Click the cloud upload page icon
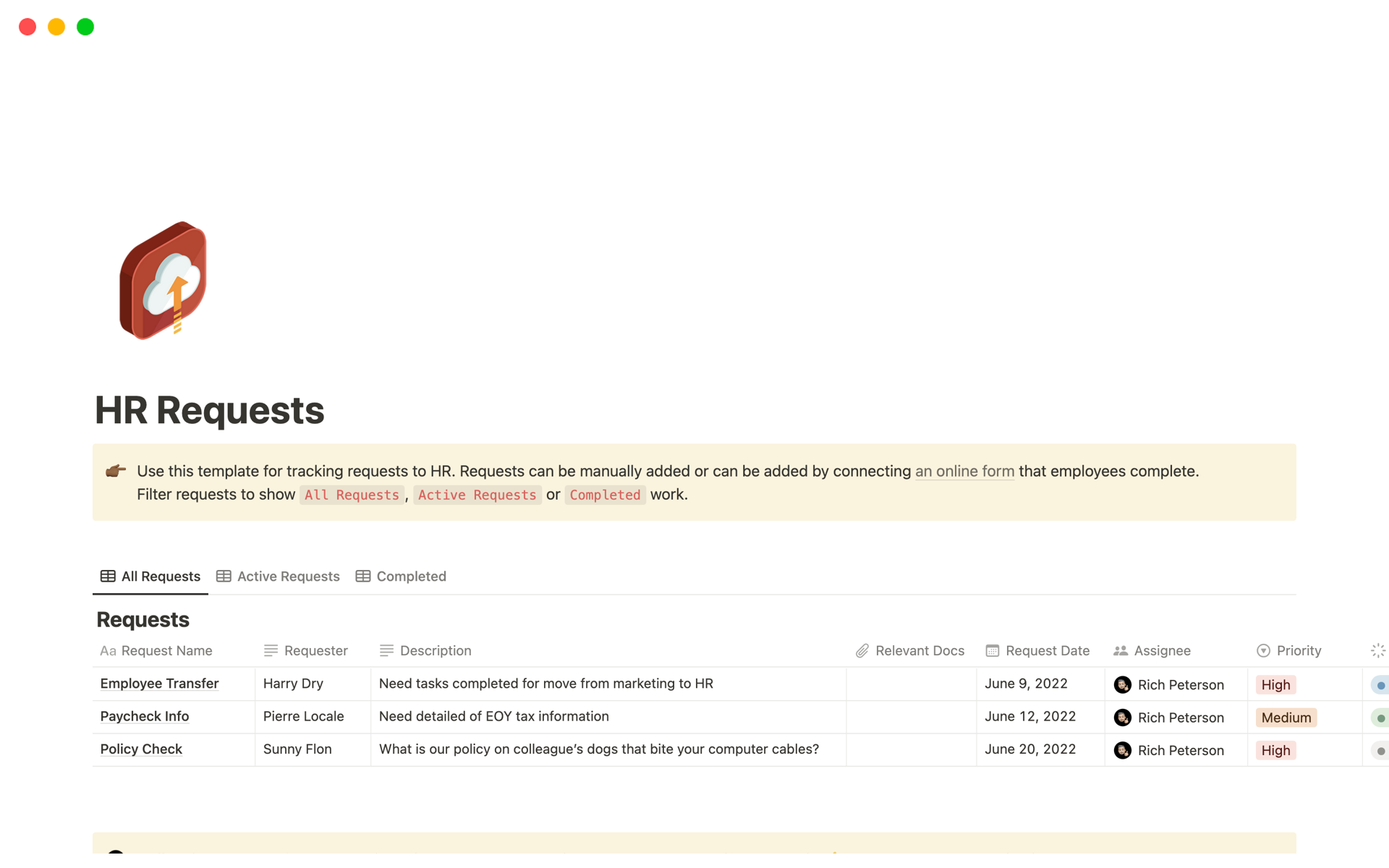The image size is (1389, 868). 163,281
